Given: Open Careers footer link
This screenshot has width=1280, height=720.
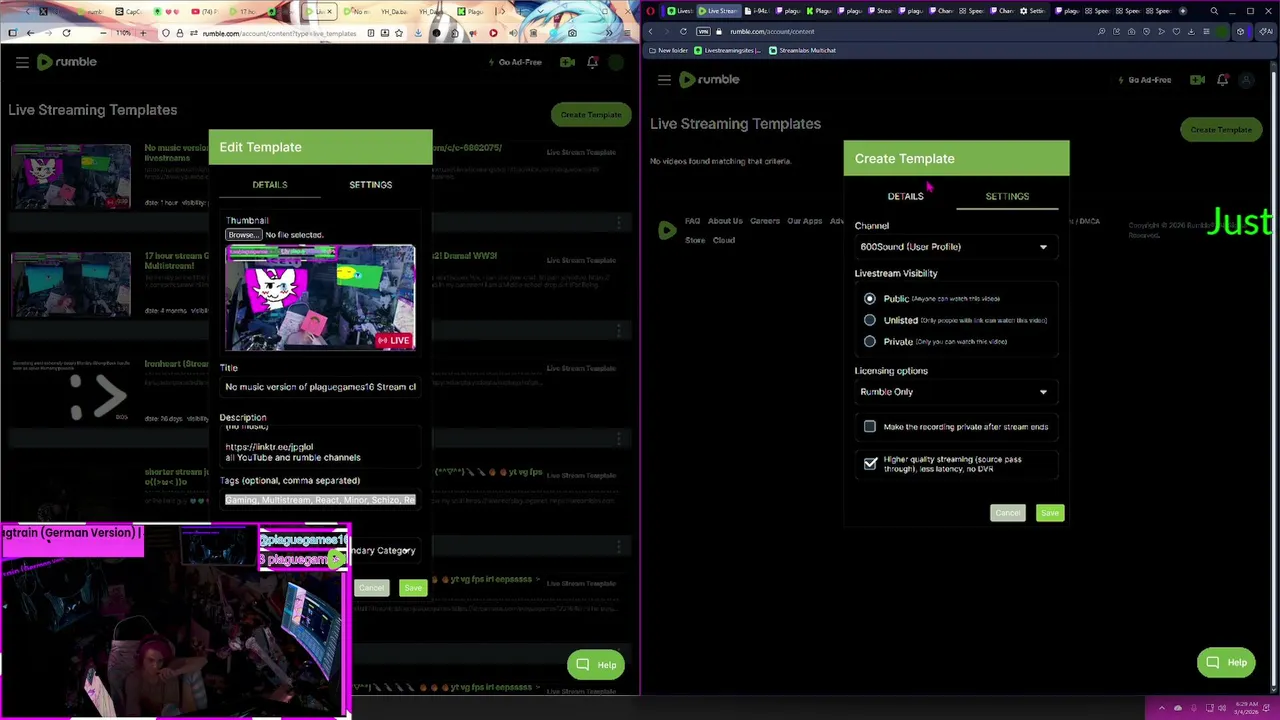Looking at the screenshot, I should pos(765,221).
